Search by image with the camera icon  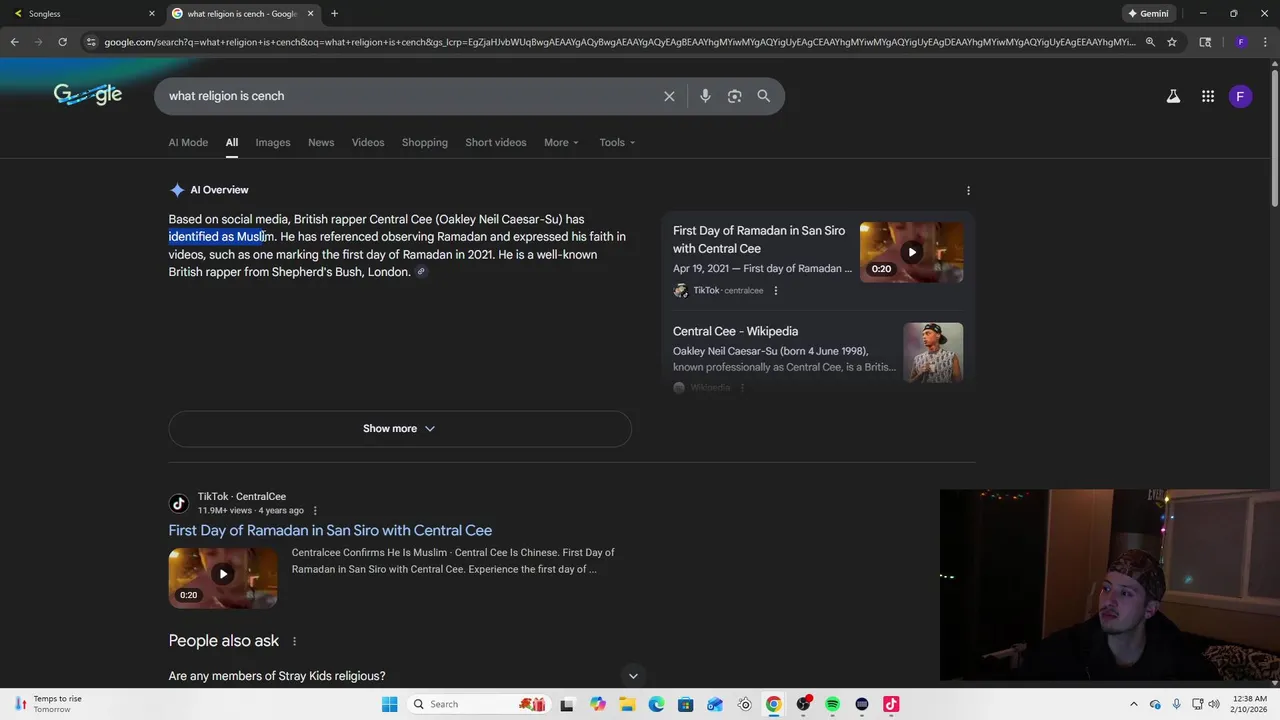[x=735, y=96]
